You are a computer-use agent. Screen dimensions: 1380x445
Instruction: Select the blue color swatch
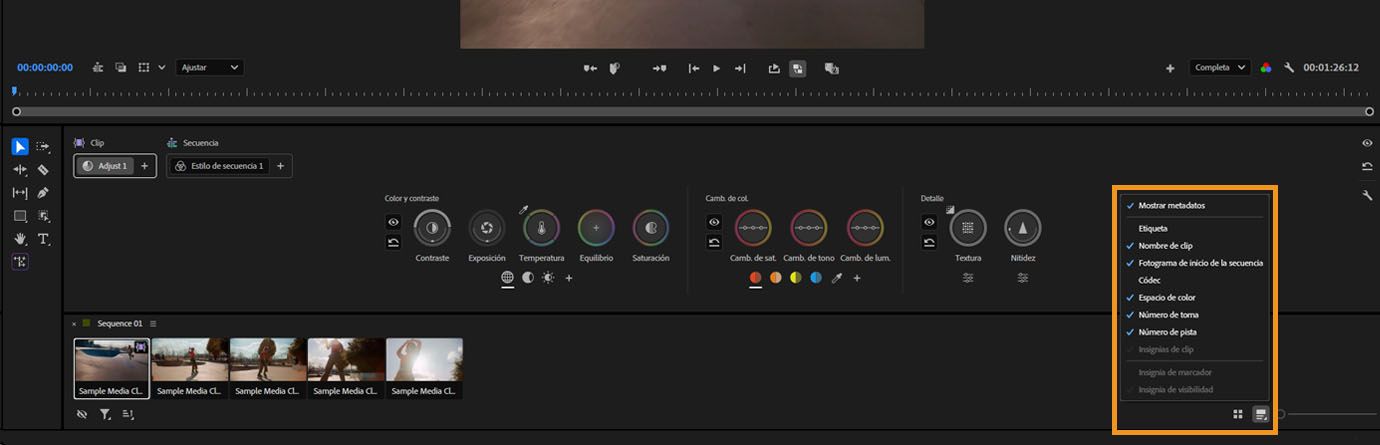[x=816, y=277]
